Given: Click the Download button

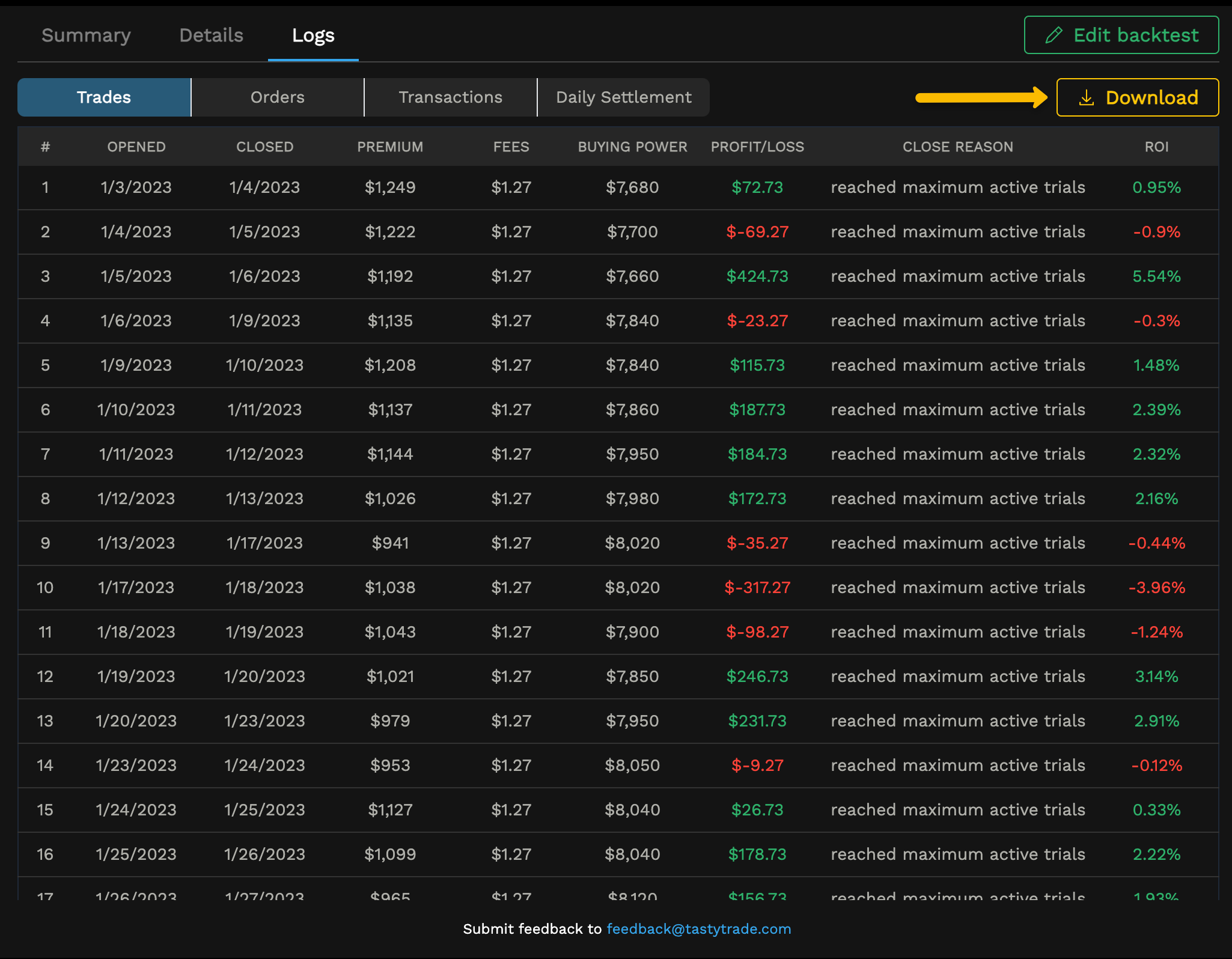Looking at the screenshot, I should pos(1137,97).
